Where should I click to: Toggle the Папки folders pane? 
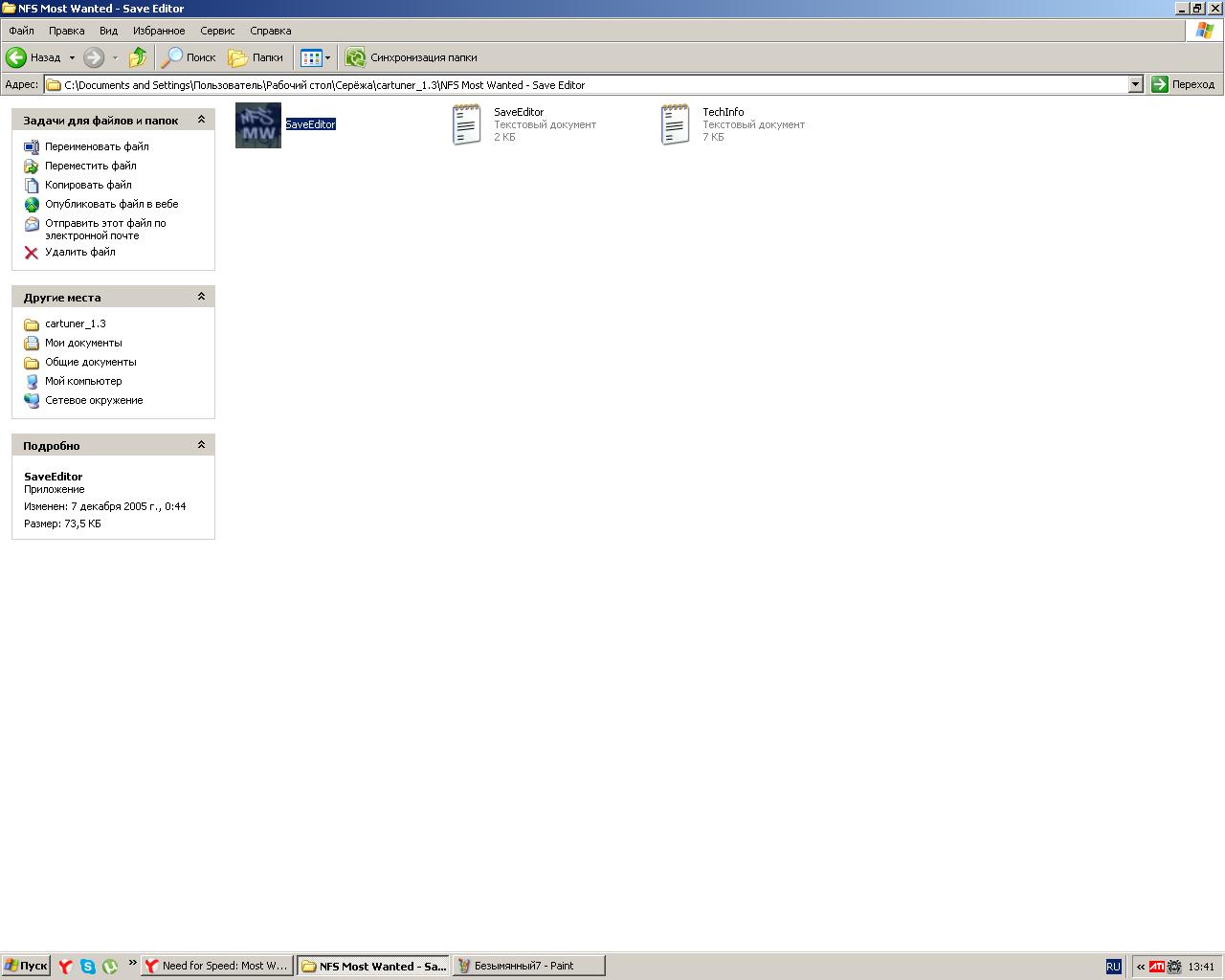click(x=256, y=57)
